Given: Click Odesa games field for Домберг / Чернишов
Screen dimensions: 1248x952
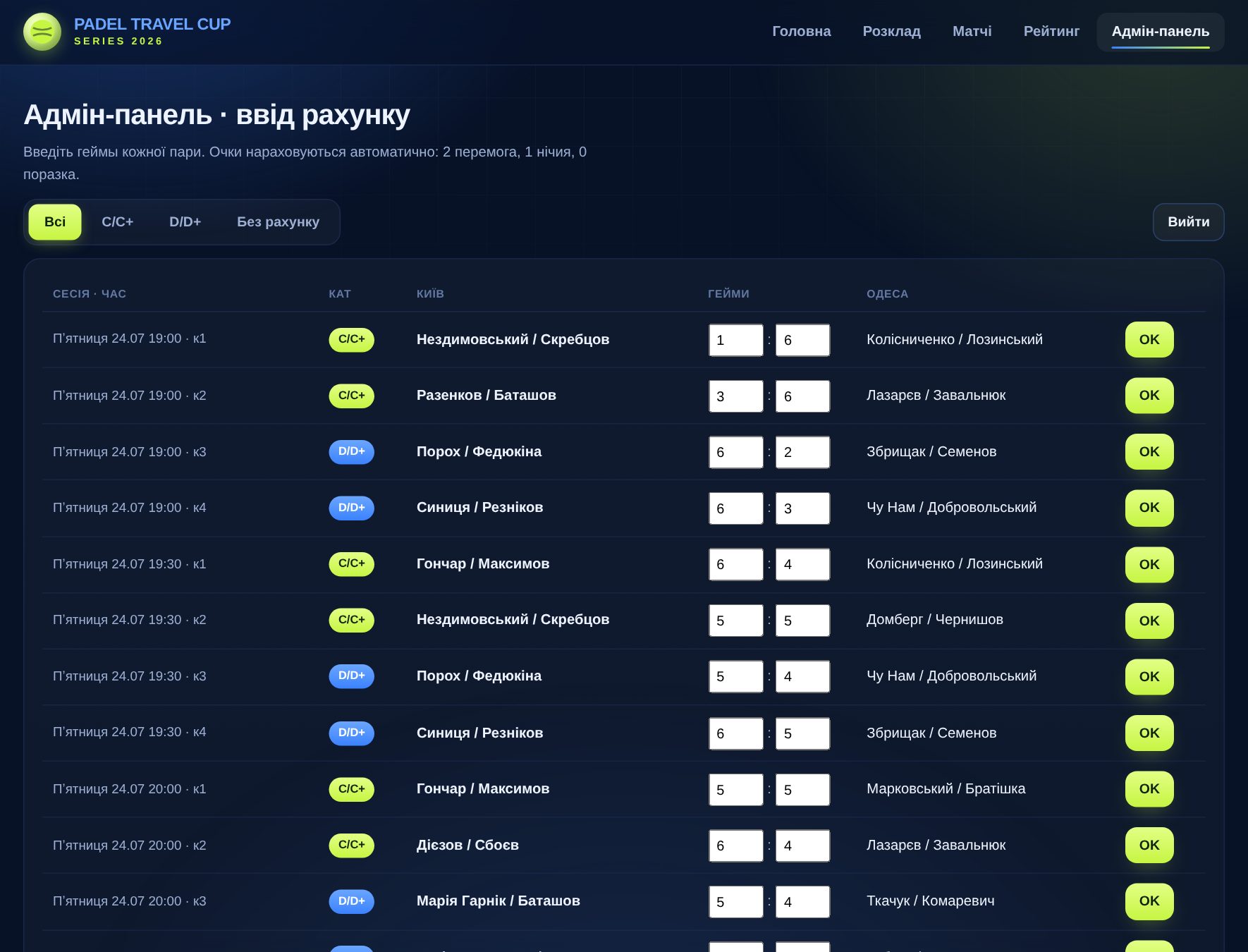Looking at the screenshot, I should coord(802,621).
